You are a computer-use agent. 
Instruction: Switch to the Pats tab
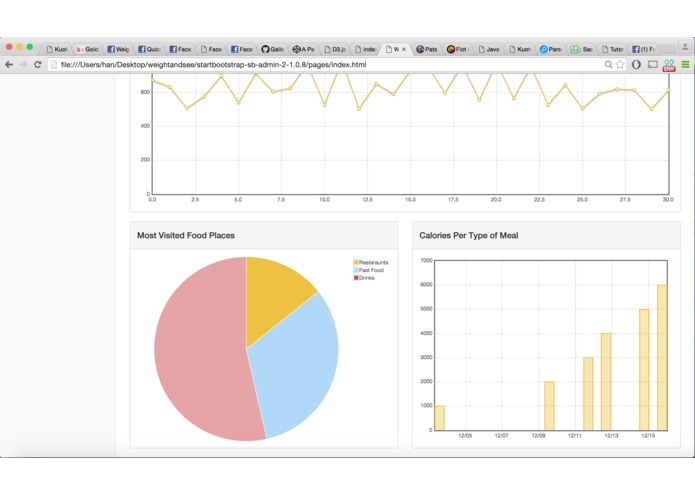(427, 49)
